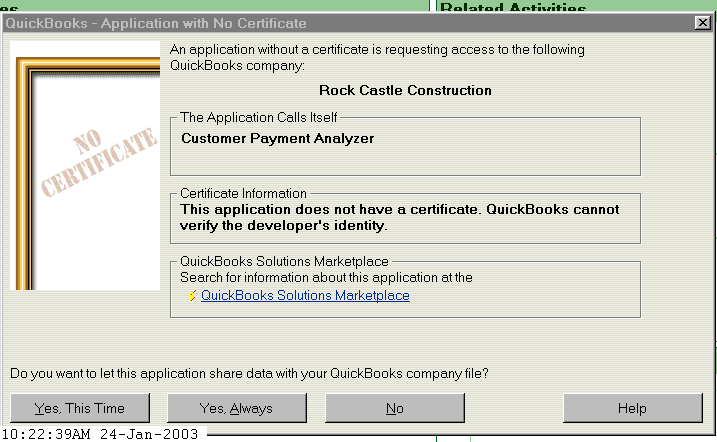Click the dialog title bar text
Screen dimensions: 717x442
pos(155,23)
